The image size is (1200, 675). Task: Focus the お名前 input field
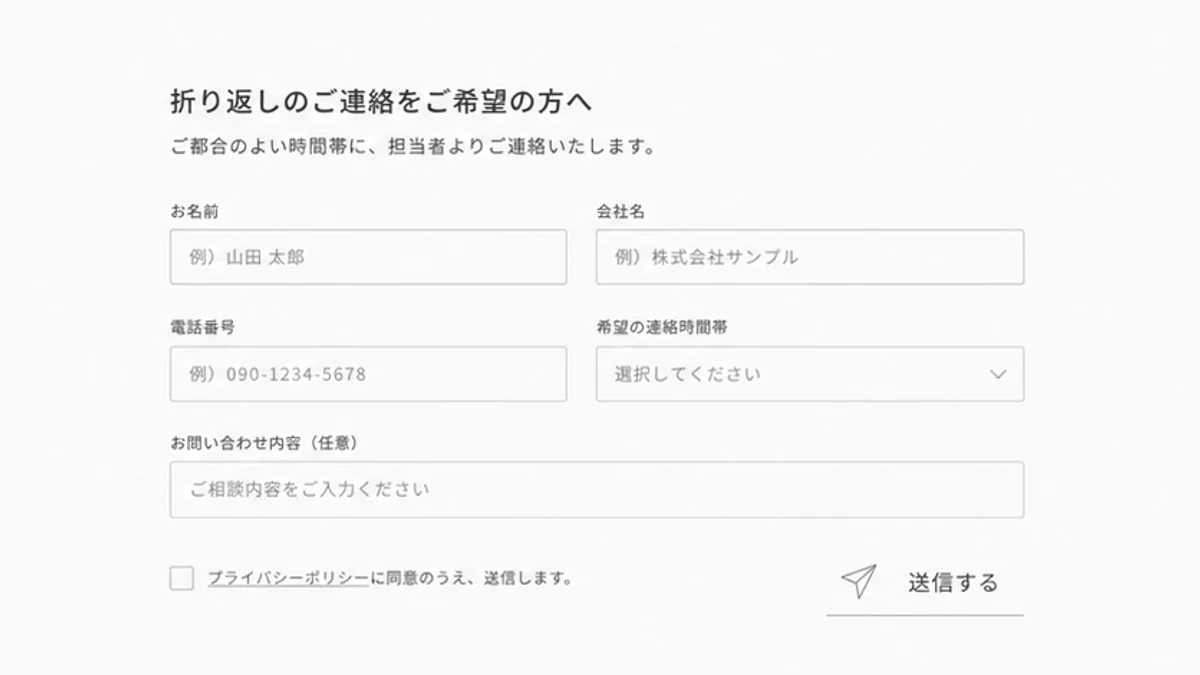pos(368,257)
